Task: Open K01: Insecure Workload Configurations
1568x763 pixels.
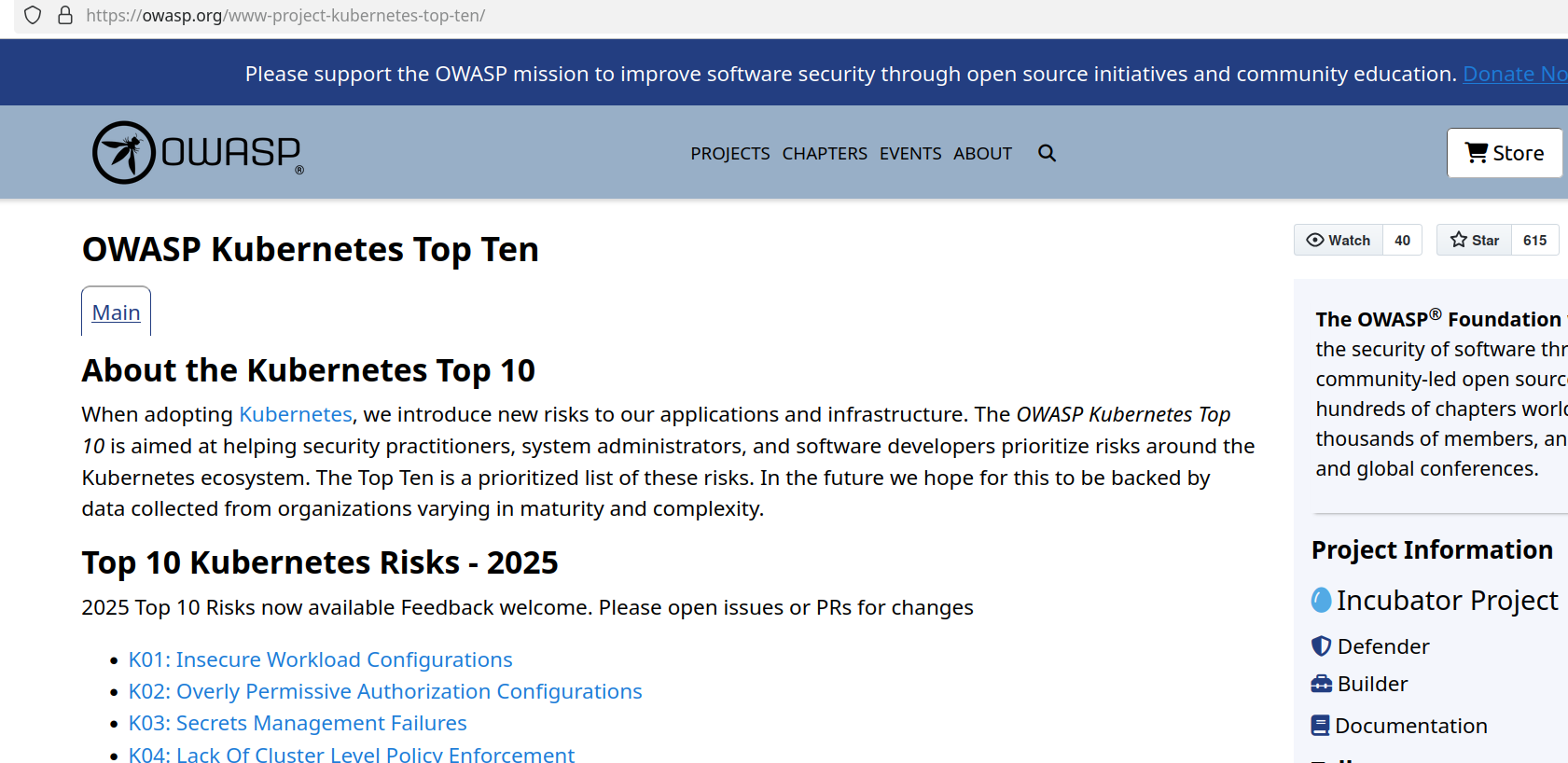Action: pyautogui.click(x=321, y=659)
